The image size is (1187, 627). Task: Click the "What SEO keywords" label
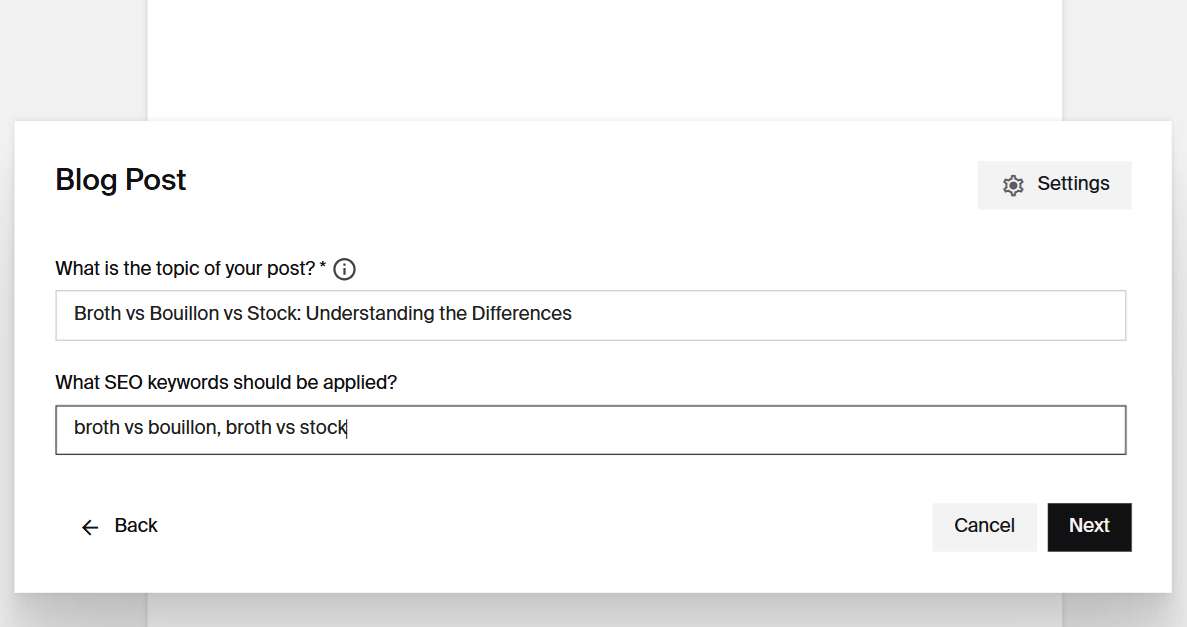point(226,383)
